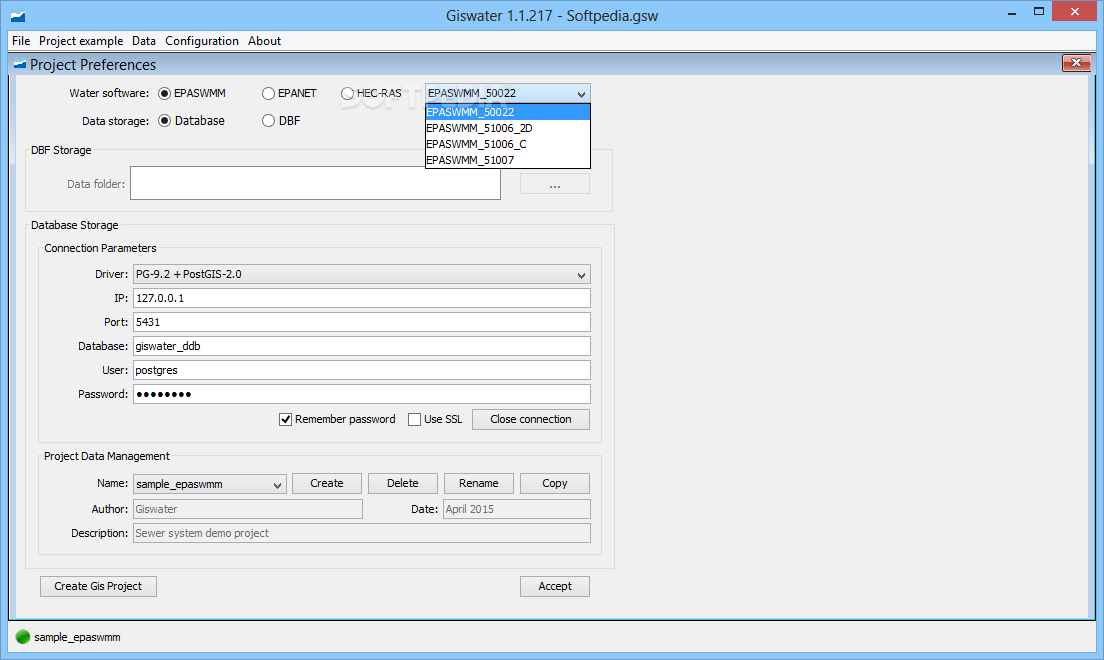Click the Password field

pyautogui.click(x=361, y=394)
